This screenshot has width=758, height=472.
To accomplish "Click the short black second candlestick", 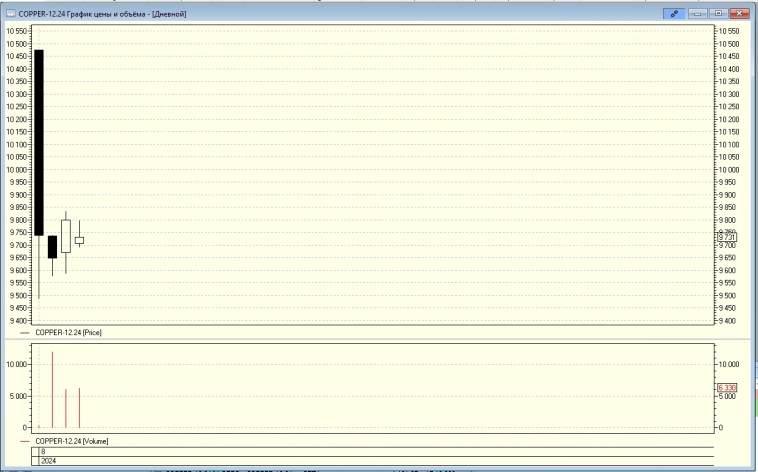I will tap(52, 247).
